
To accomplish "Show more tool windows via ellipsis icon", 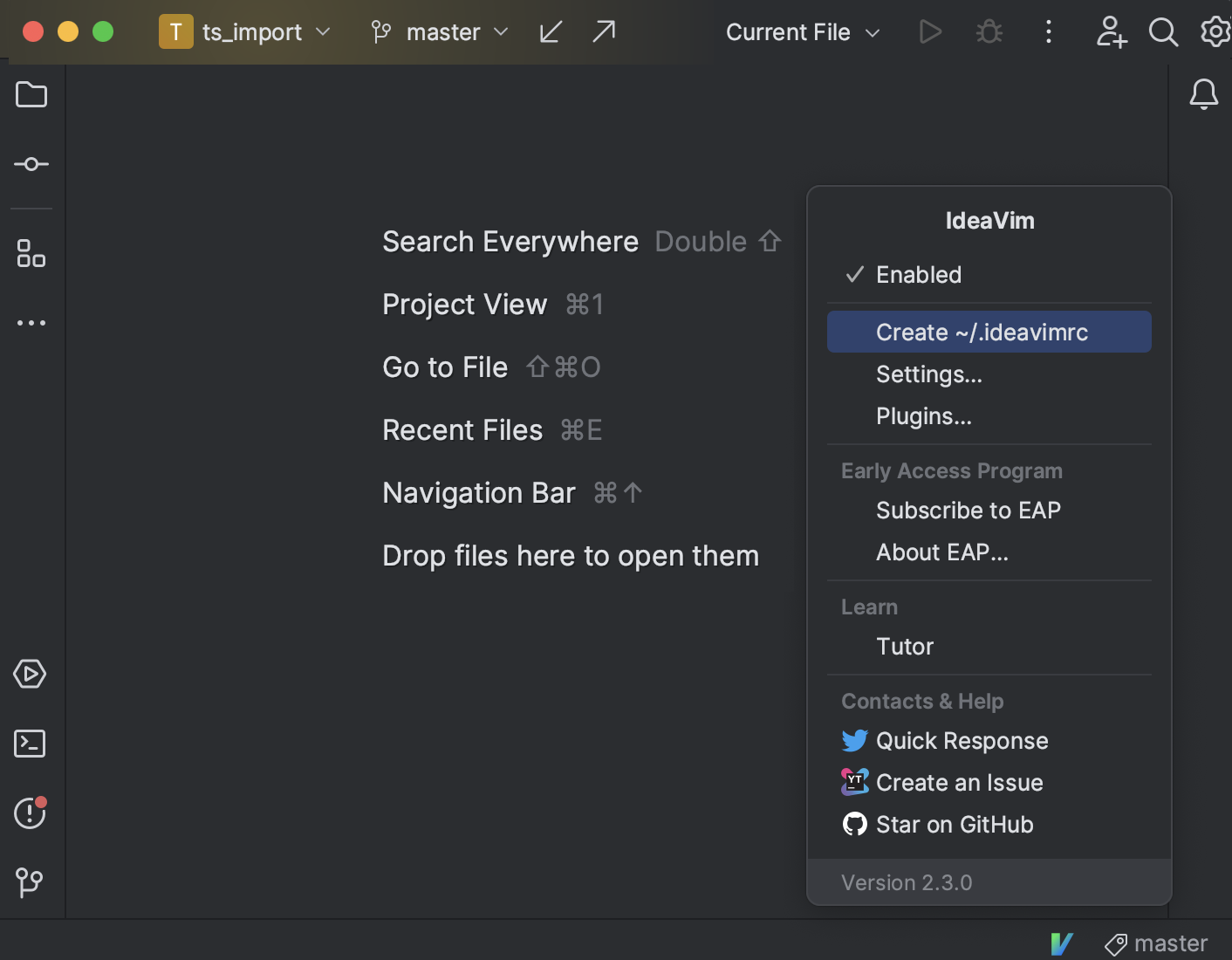I will [31, 322].
